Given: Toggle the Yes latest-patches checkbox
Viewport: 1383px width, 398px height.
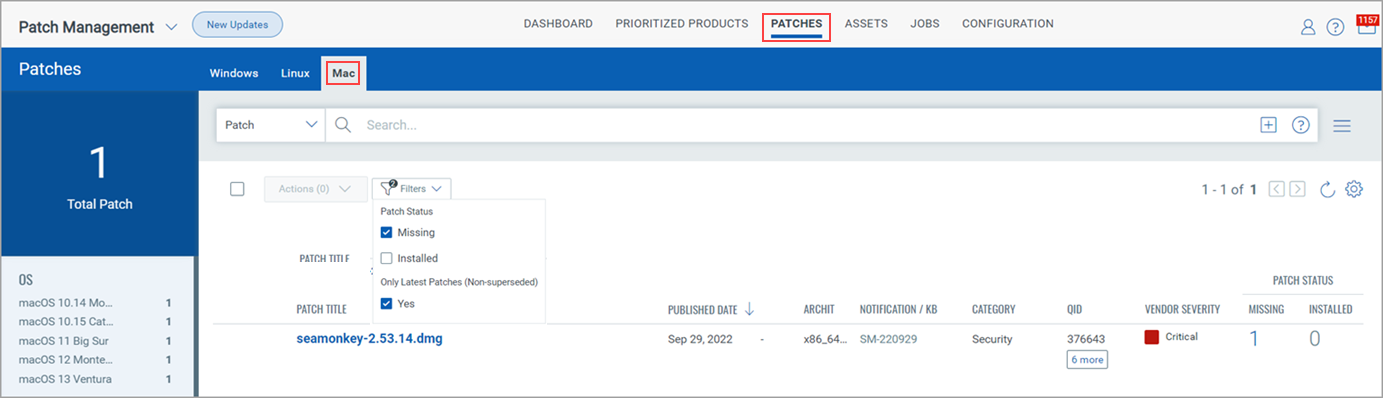Looking at the screenshot, I should tap(386, 303).
